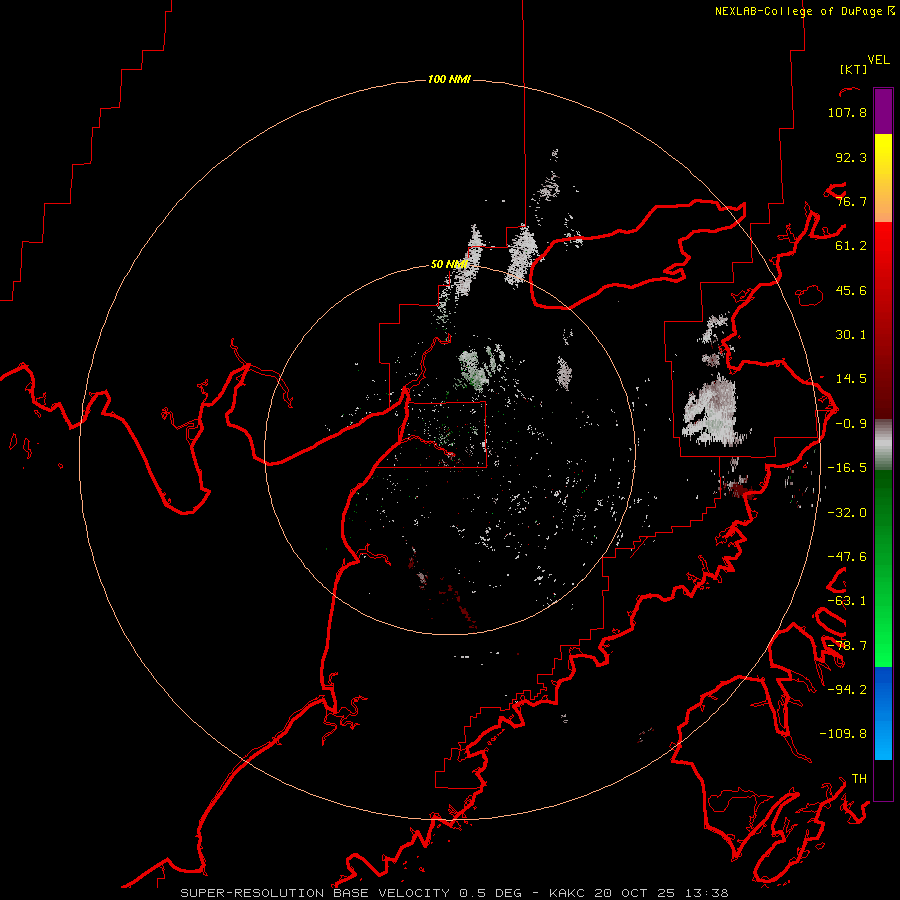The width and height of the screenshot is (900, 900).
Task: Click the blue segment of velocity color bar
Action: tap(883, 713)
